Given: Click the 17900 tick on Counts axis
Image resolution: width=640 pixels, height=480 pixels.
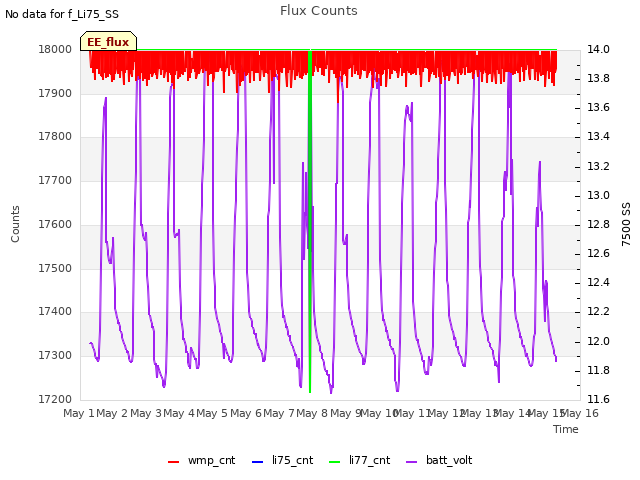Looking at the screenshot, I should [55, 93].
